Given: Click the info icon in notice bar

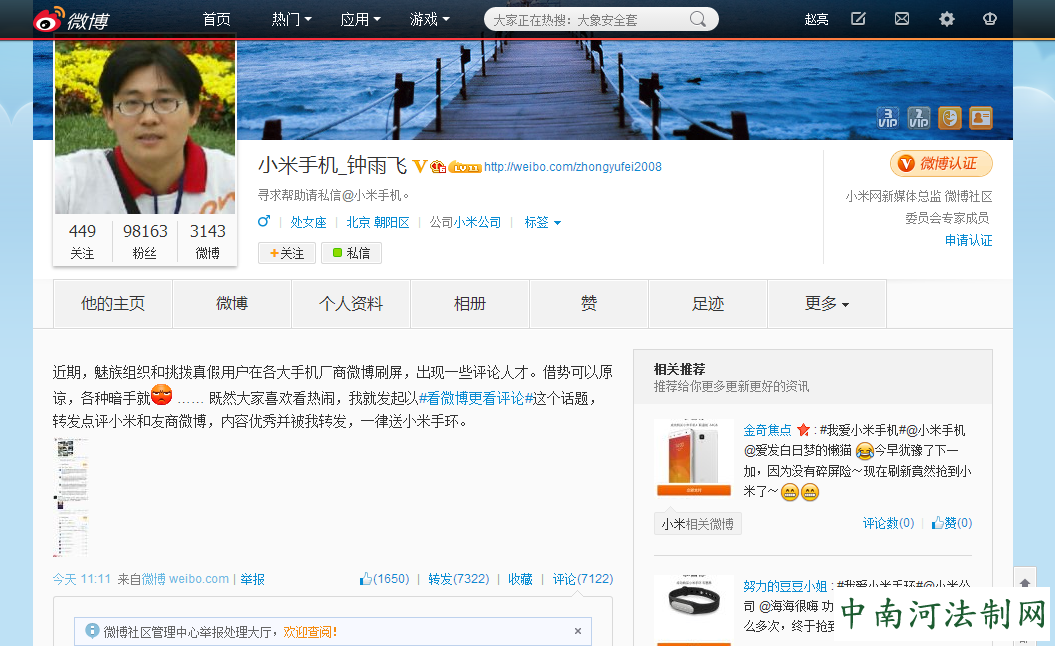Looking at the screenshot, I should click(x=92, y=631).
